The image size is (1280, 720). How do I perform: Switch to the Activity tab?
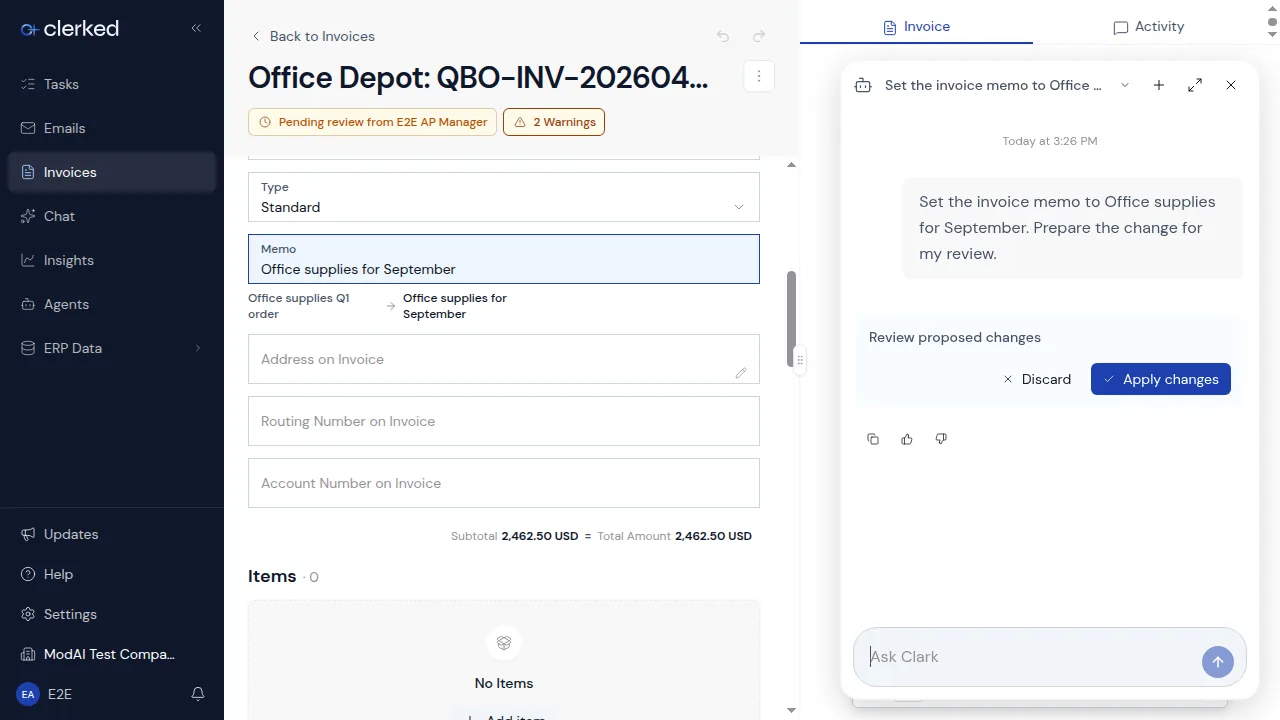[x=1148, y=27]
